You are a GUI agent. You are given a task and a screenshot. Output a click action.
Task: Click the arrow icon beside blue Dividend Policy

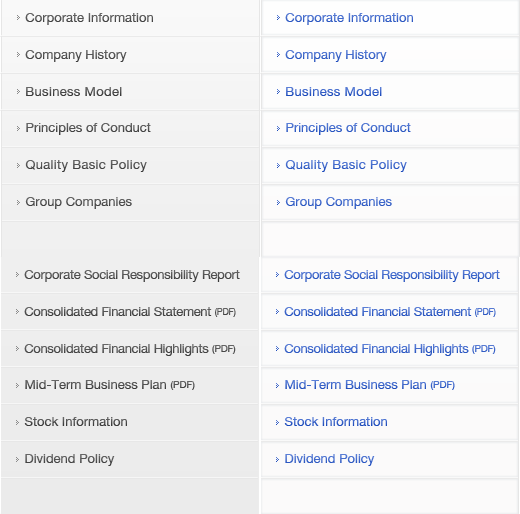click(x=277, y=459)
